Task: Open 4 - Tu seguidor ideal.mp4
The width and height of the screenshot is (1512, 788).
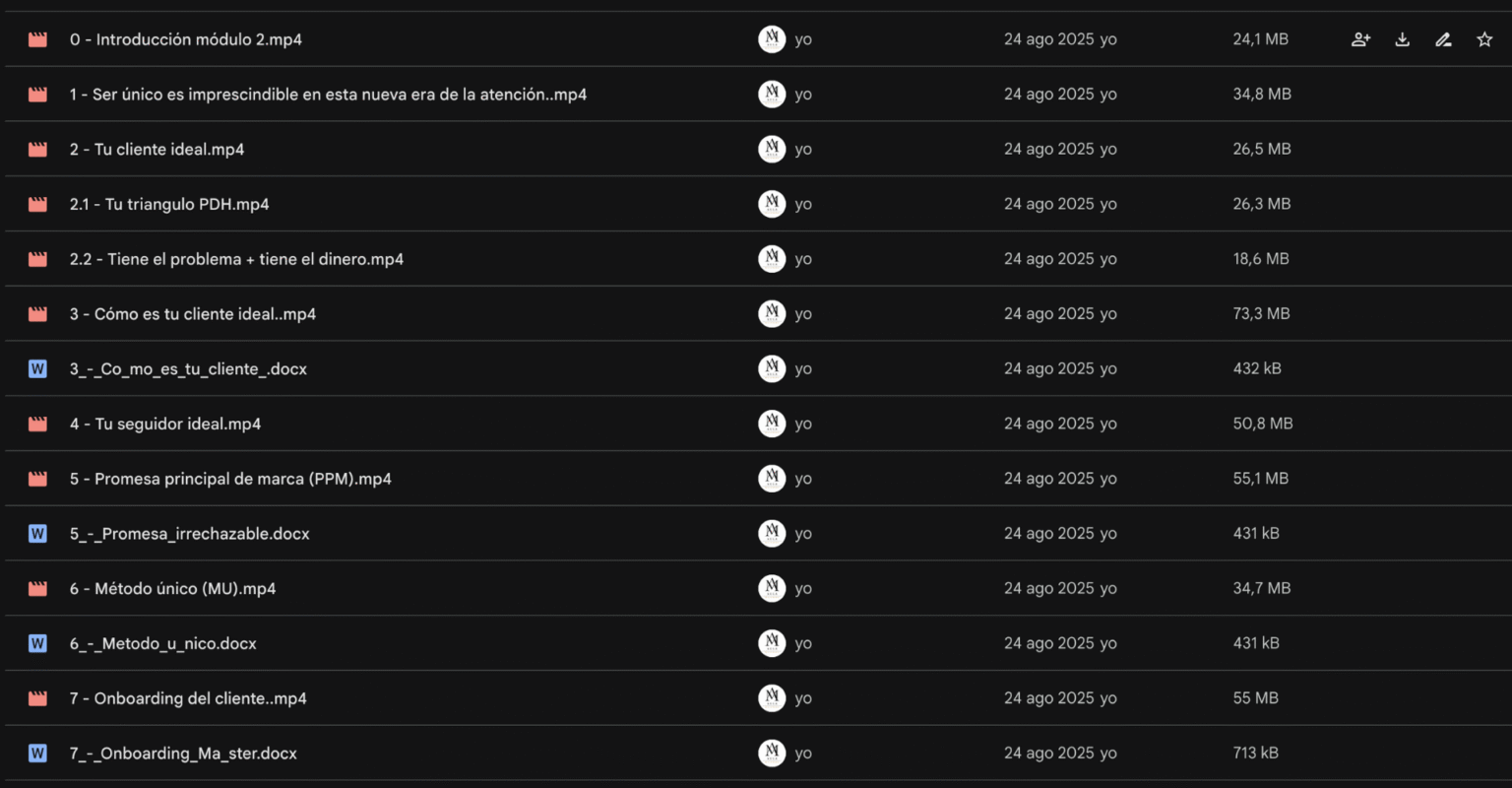Action: pos(165,425)
